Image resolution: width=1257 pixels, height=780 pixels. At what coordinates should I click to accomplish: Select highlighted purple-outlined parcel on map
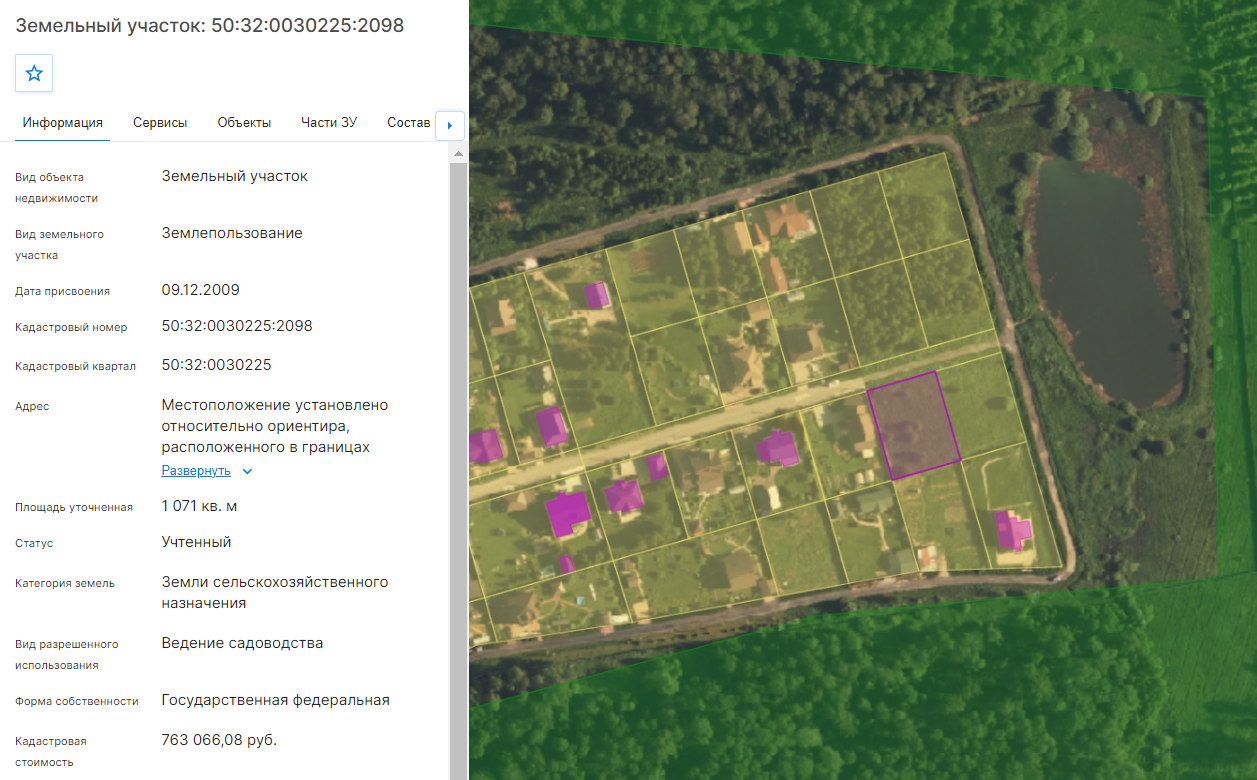pos(914,424)
